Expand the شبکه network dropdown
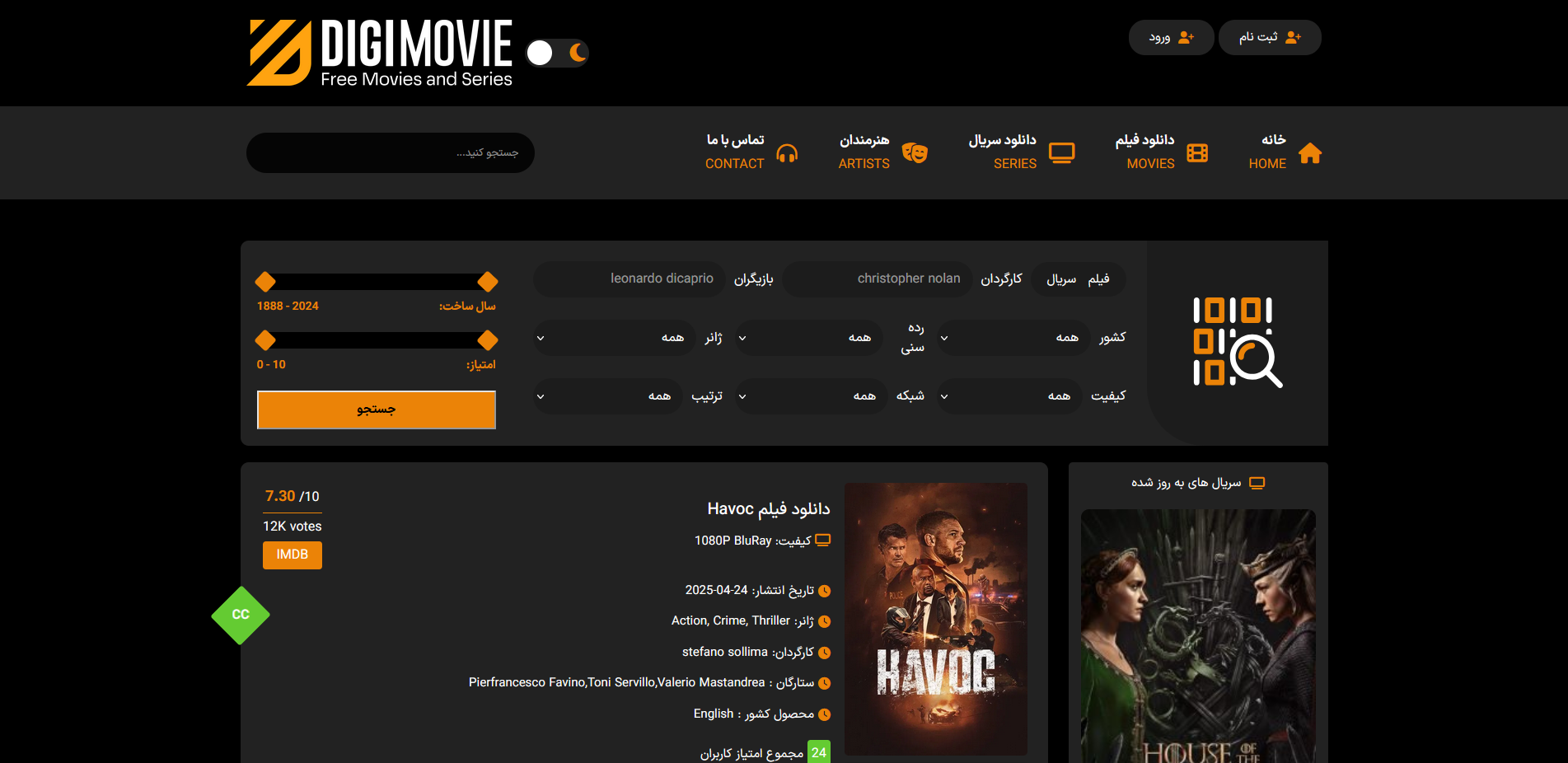 (811, 396)
